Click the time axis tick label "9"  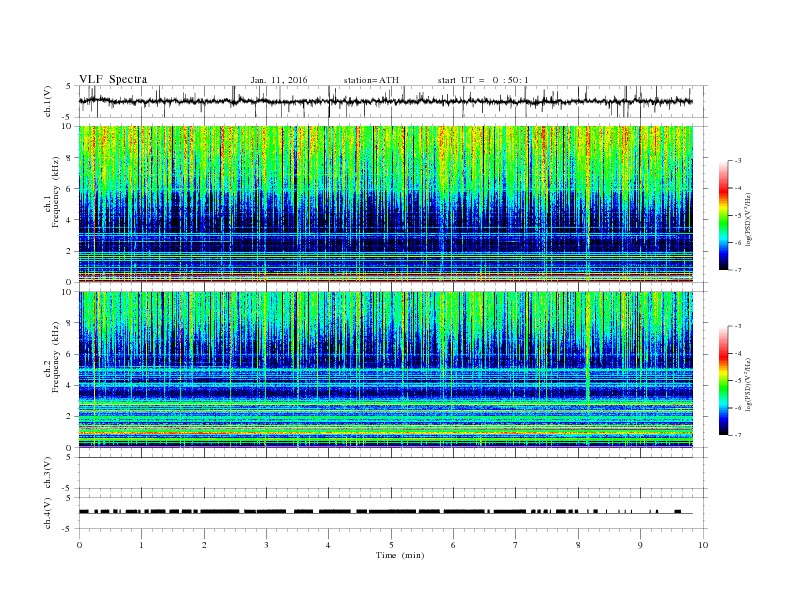(x=640, y=545)
